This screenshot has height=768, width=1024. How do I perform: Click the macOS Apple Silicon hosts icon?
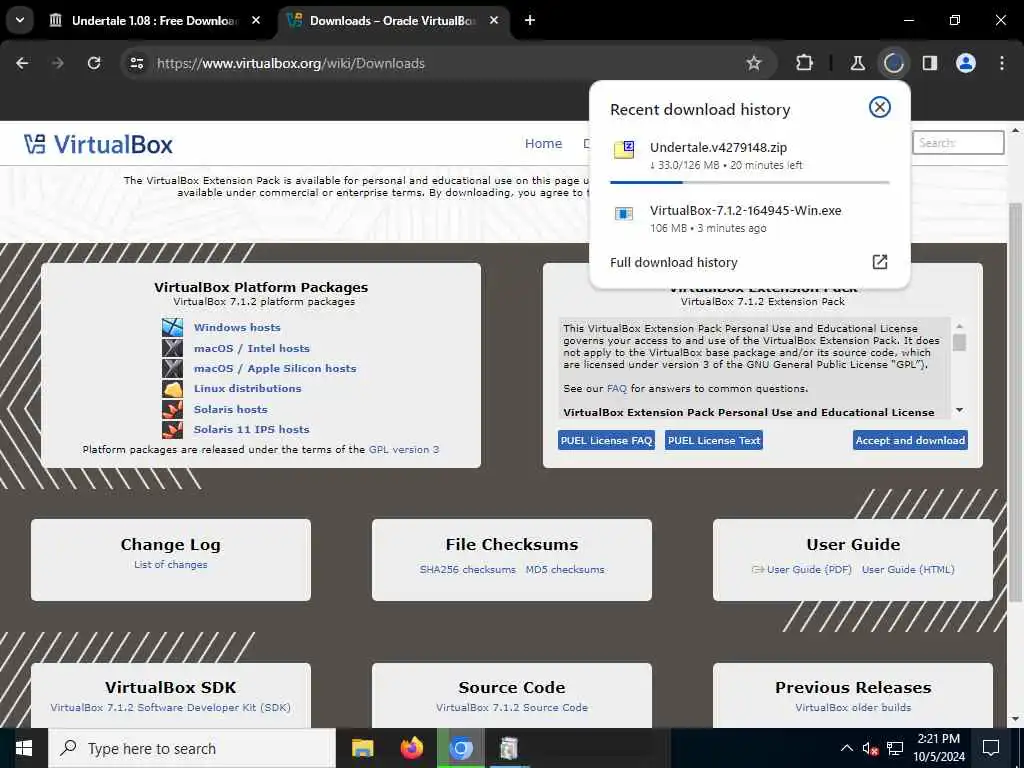coord(172,368)
